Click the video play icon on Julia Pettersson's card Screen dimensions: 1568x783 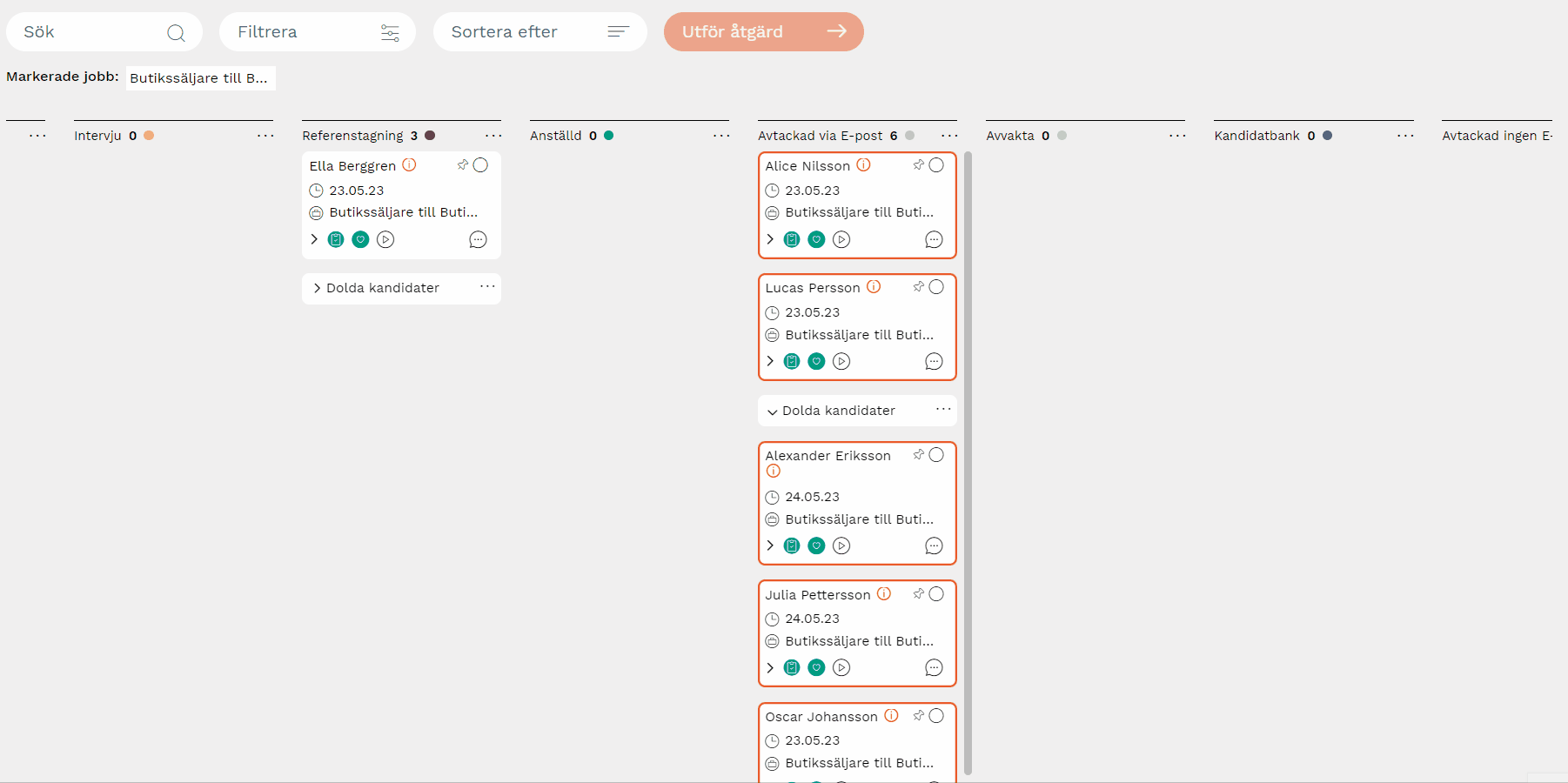coord(841,667)
